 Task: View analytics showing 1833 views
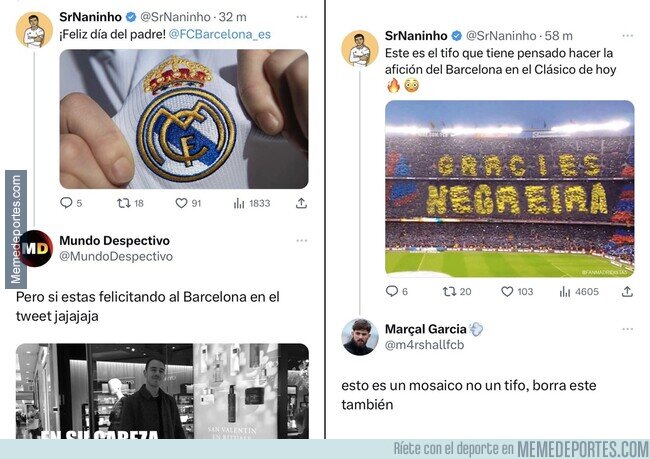point(239,203)
